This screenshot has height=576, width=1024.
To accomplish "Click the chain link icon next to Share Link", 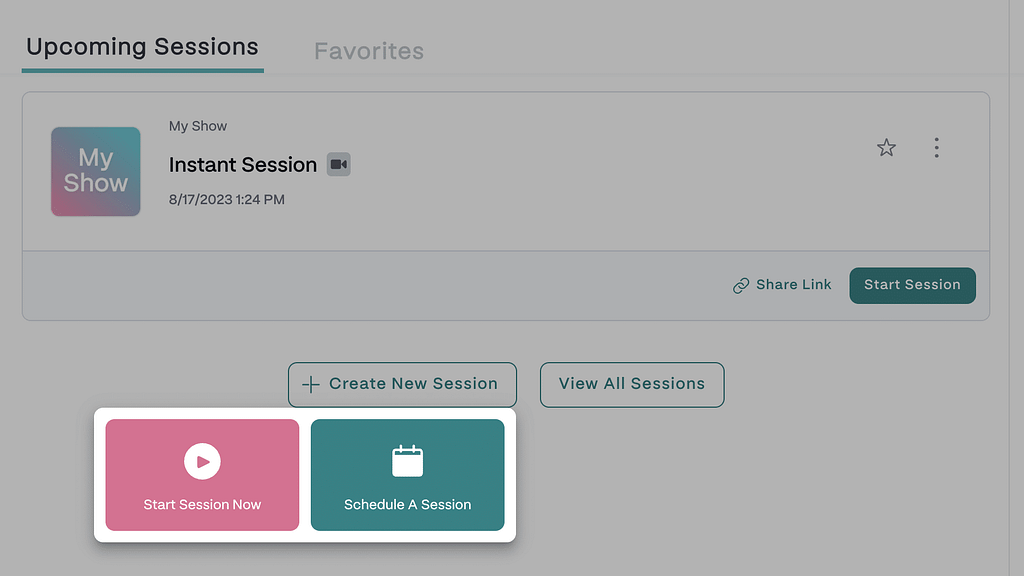I will point(741,285).
